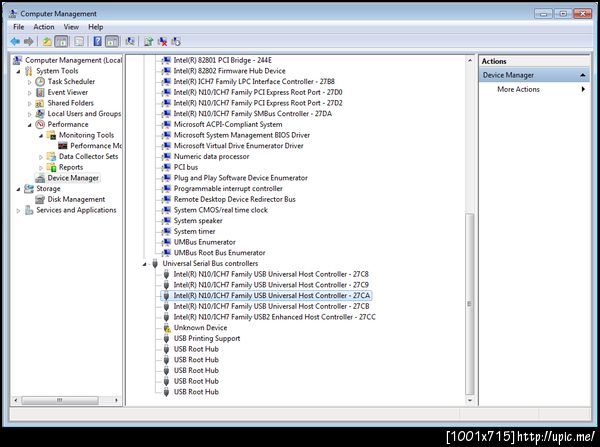Select USB Universal Host Controller - 27C8
Image resolution: width=600 pixels, height=447 pixels.
(271, 274)
